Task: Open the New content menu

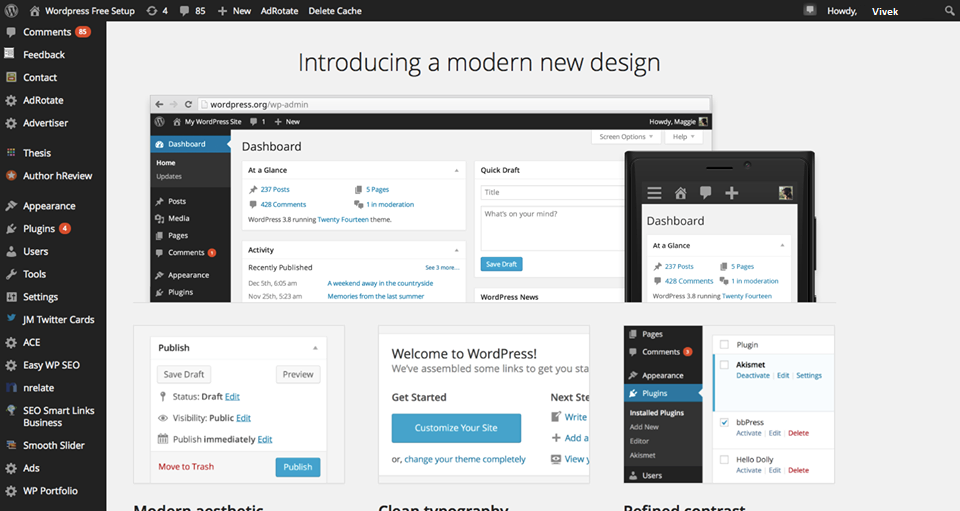Action: (x=234, y=10)
